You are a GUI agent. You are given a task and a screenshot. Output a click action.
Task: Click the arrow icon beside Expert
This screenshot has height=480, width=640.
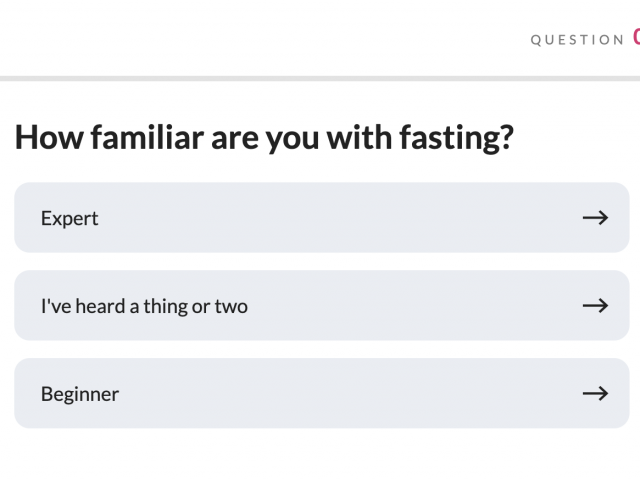tap(595, 218)
